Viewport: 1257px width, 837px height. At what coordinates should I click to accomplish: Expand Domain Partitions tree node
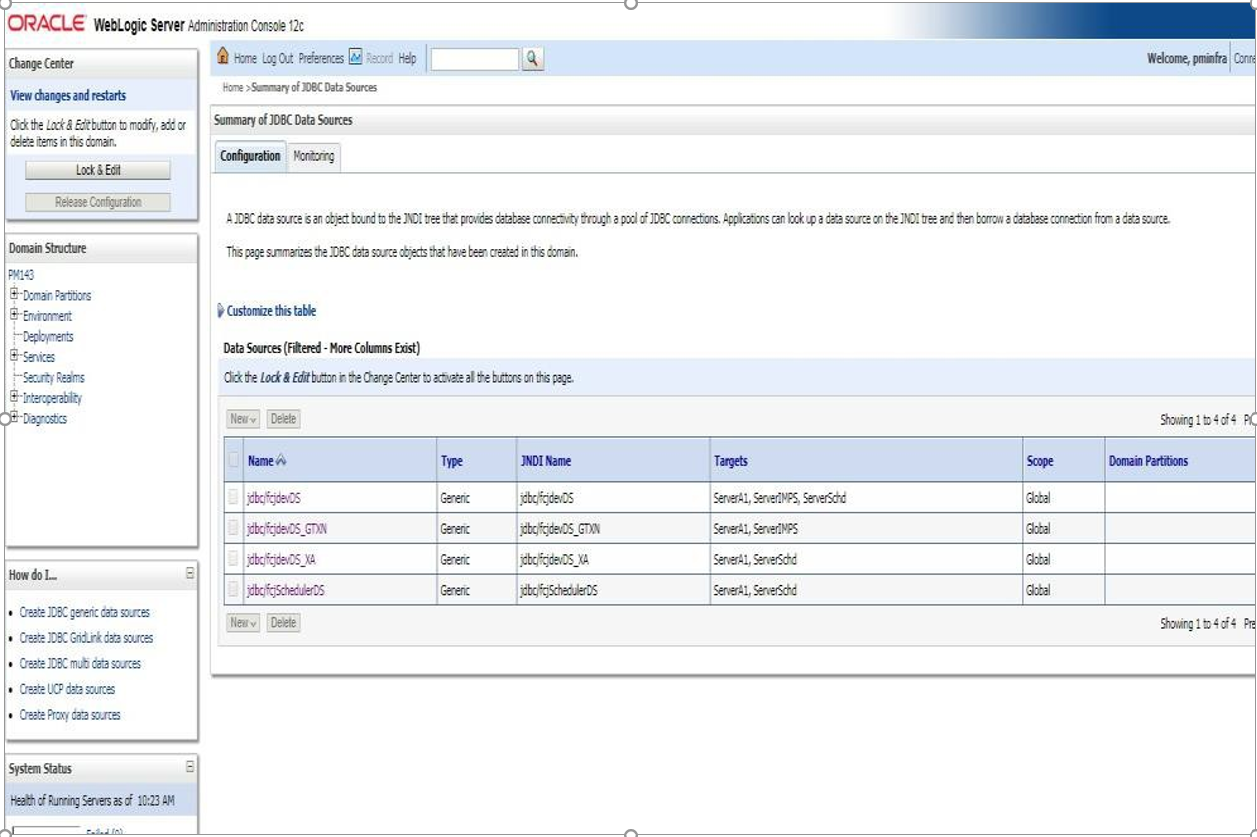tap(15, 295)
